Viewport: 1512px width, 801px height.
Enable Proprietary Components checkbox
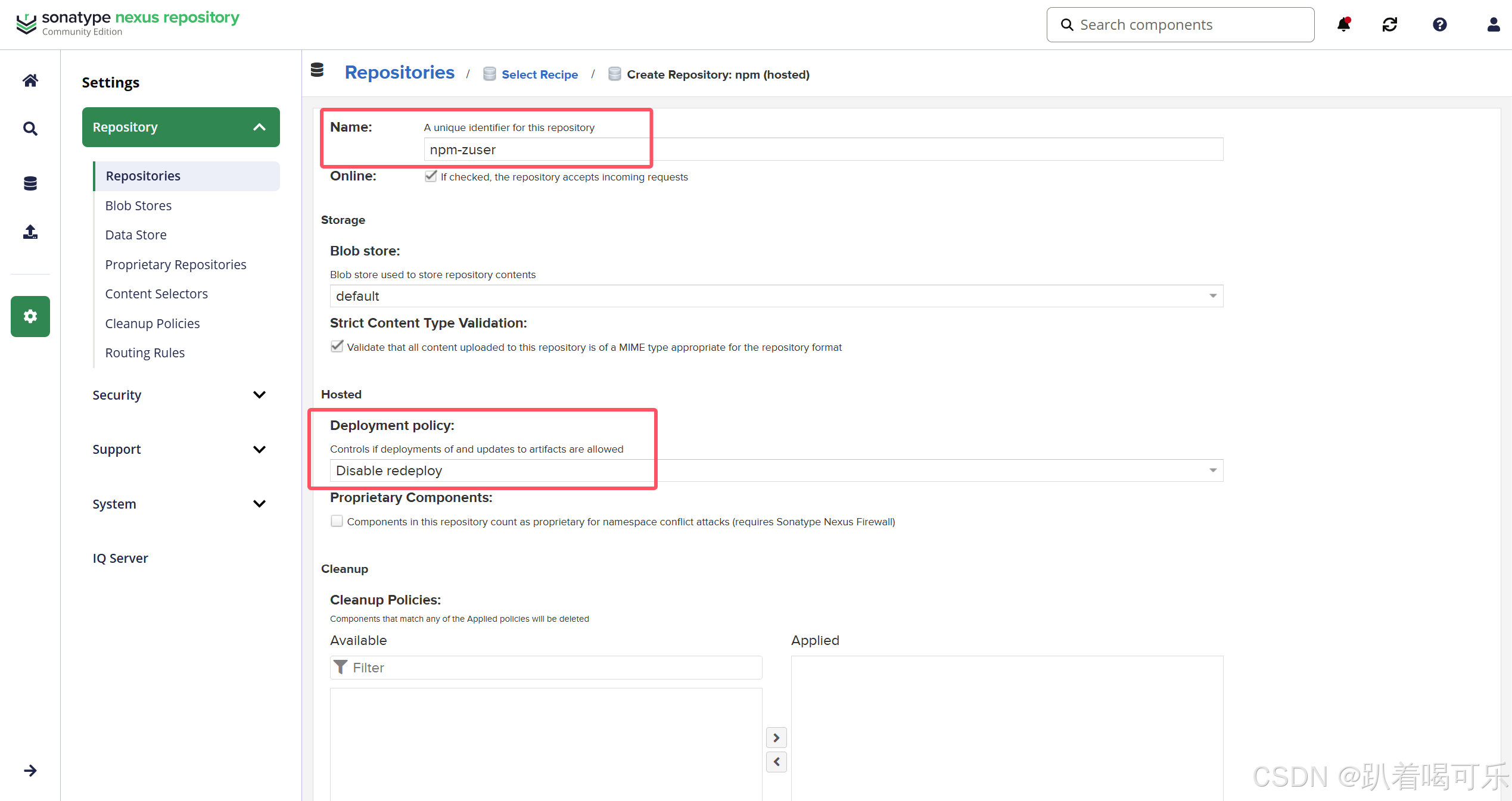pyautogui.click(x=337, y=521)
